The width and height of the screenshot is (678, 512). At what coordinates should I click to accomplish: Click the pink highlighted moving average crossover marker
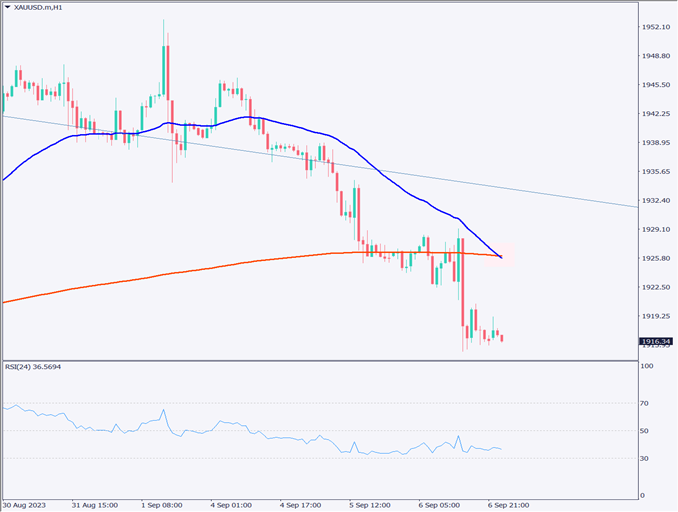click(x=500, y=257)
